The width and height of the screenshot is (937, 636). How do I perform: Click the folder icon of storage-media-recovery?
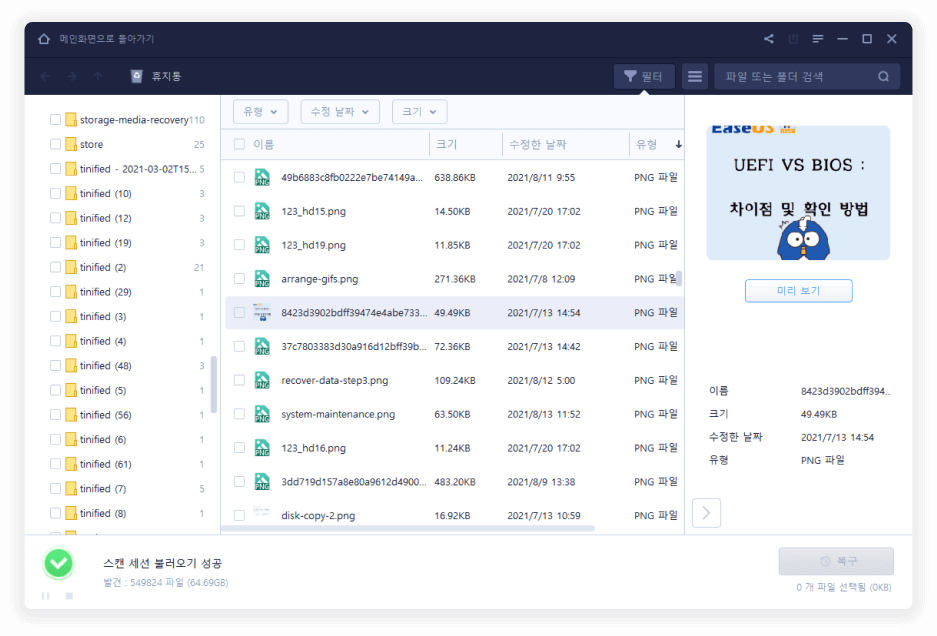click(71, 120)
